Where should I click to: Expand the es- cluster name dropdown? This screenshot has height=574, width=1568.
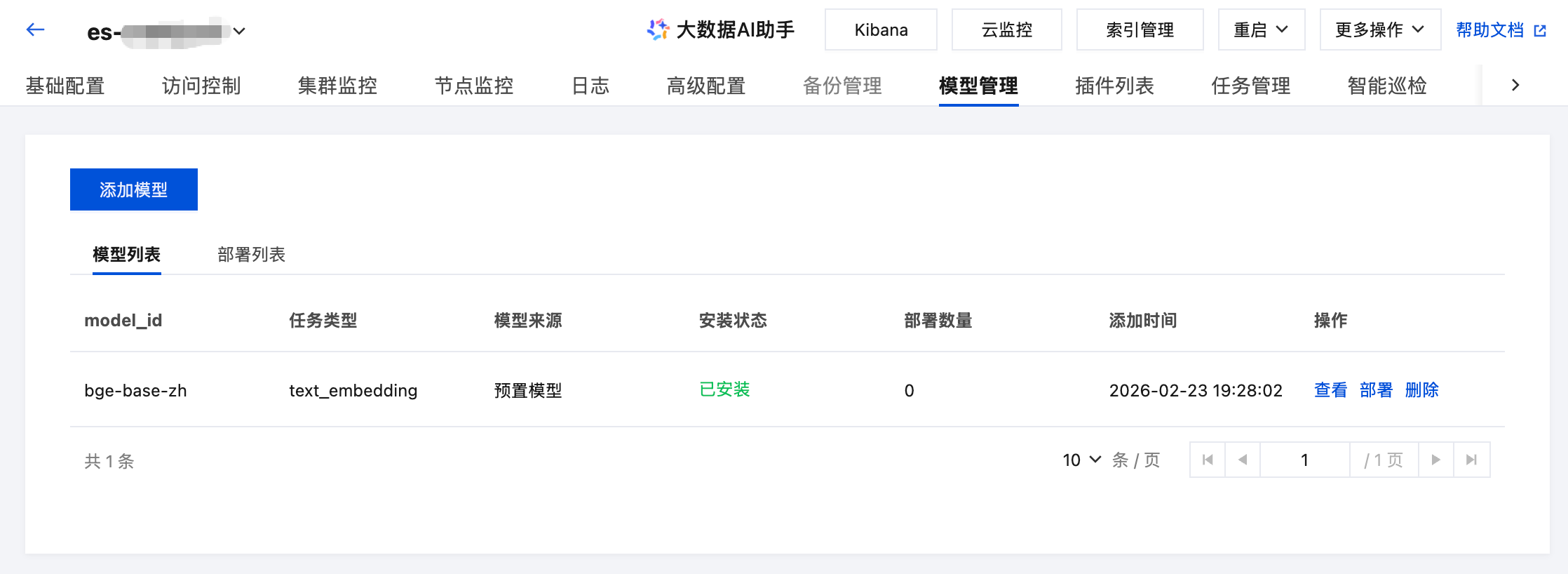pos(239,31)
